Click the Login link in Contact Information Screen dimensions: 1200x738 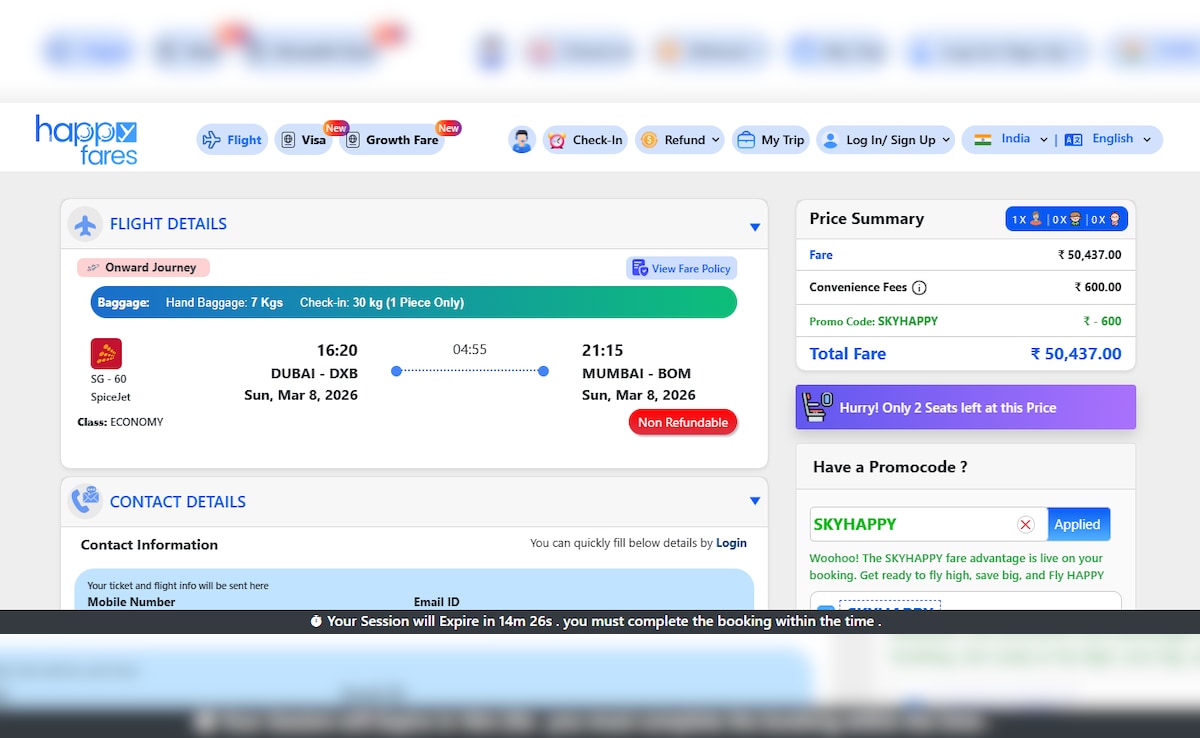(x=731, y=543)
